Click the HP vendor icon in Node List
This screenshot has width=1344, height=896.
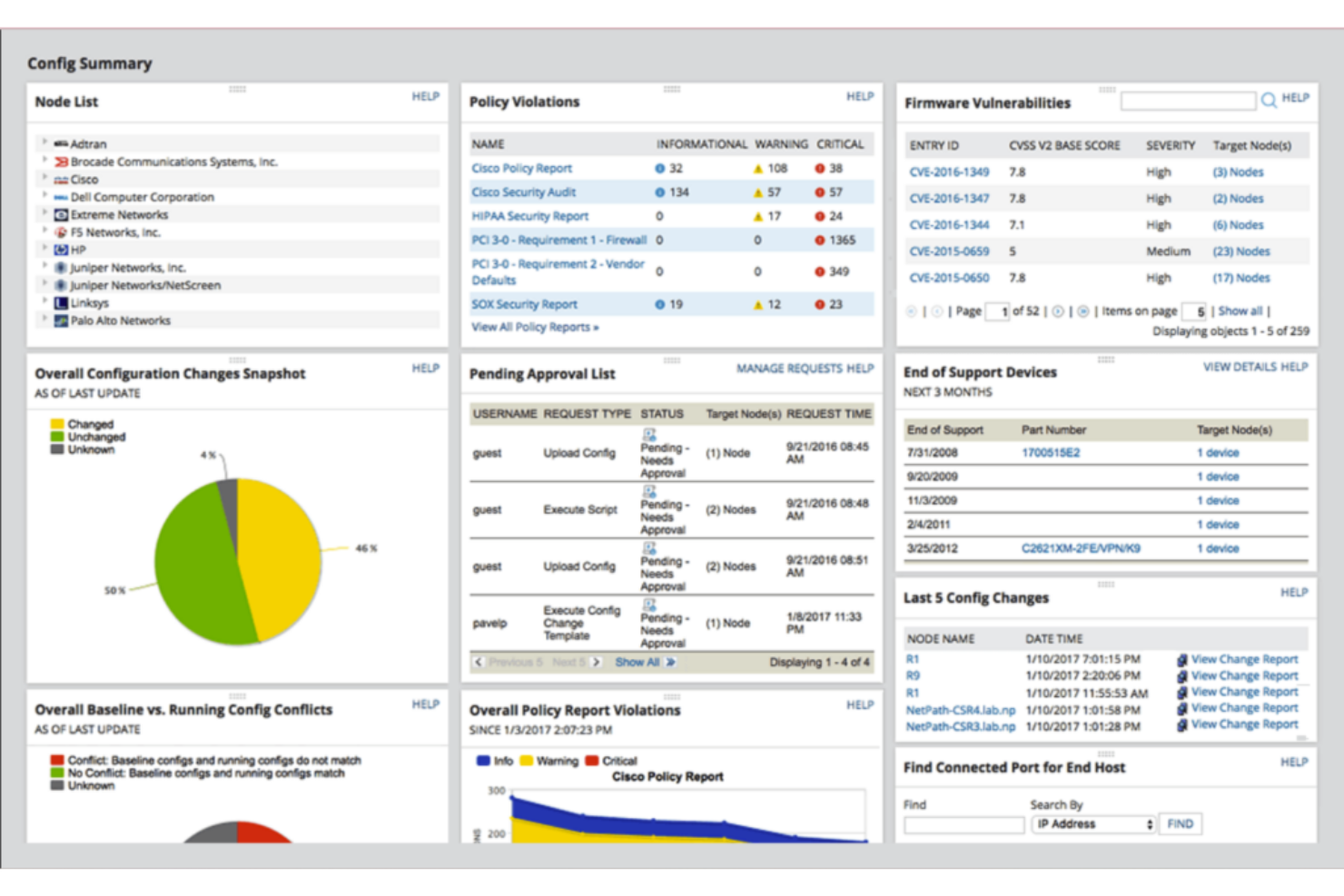(x=60, y=249)
